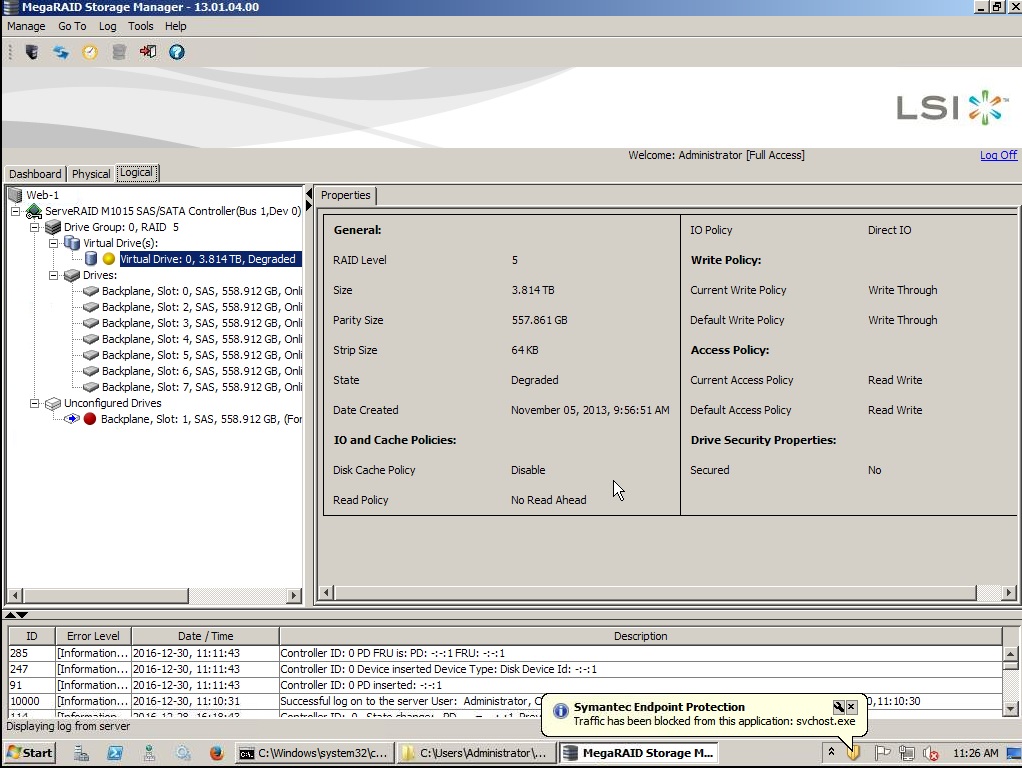Click the muted volume tray icon

(x=931, y=753)
